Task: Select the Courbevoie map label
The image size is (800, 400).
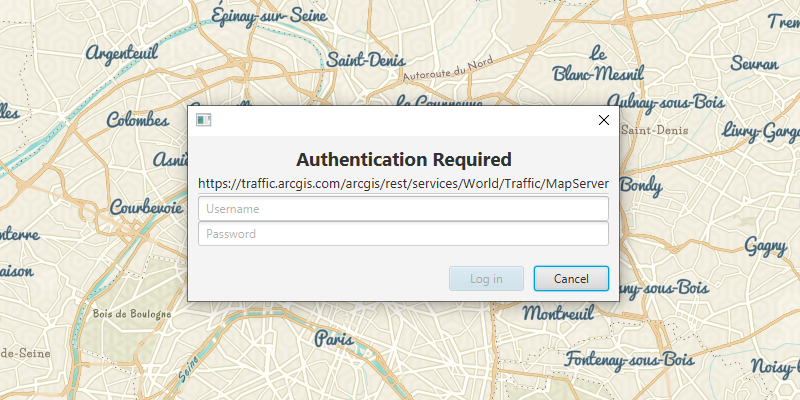Action: 146,207
